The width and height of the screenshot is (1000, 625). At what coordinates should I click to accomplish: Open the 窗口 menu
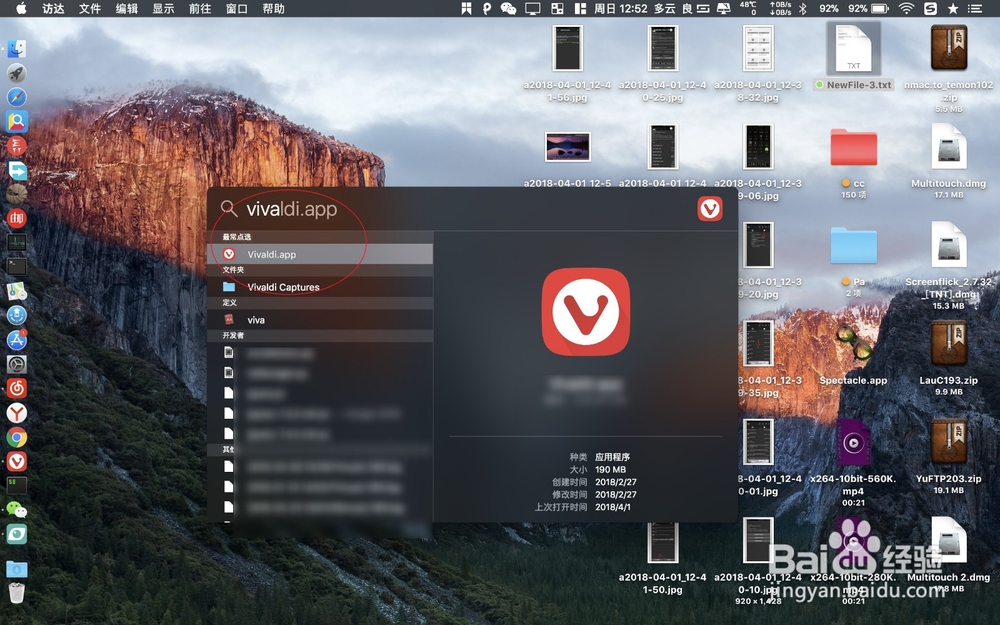tap(237, 8)
